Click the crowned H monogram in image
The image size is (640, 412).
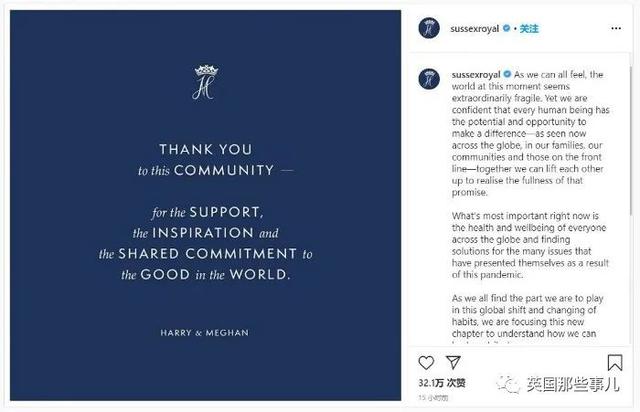(205, 82)
